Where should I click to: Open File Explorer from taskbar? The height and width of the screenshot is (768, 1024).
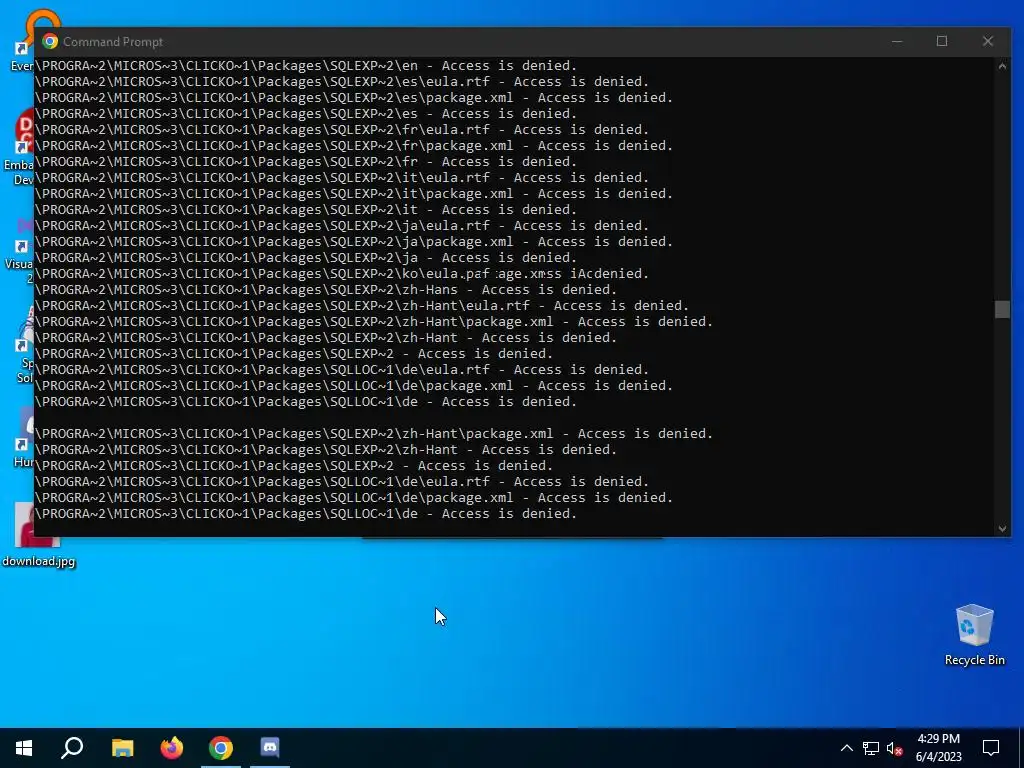pyautogui.click(x=122, y=748)
